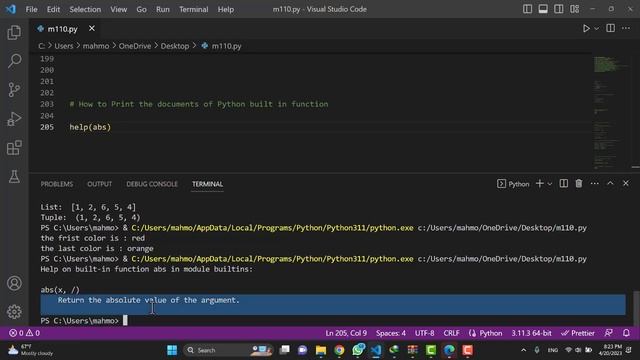Expand the terminal launch profile dropdown

click(550, 184)
